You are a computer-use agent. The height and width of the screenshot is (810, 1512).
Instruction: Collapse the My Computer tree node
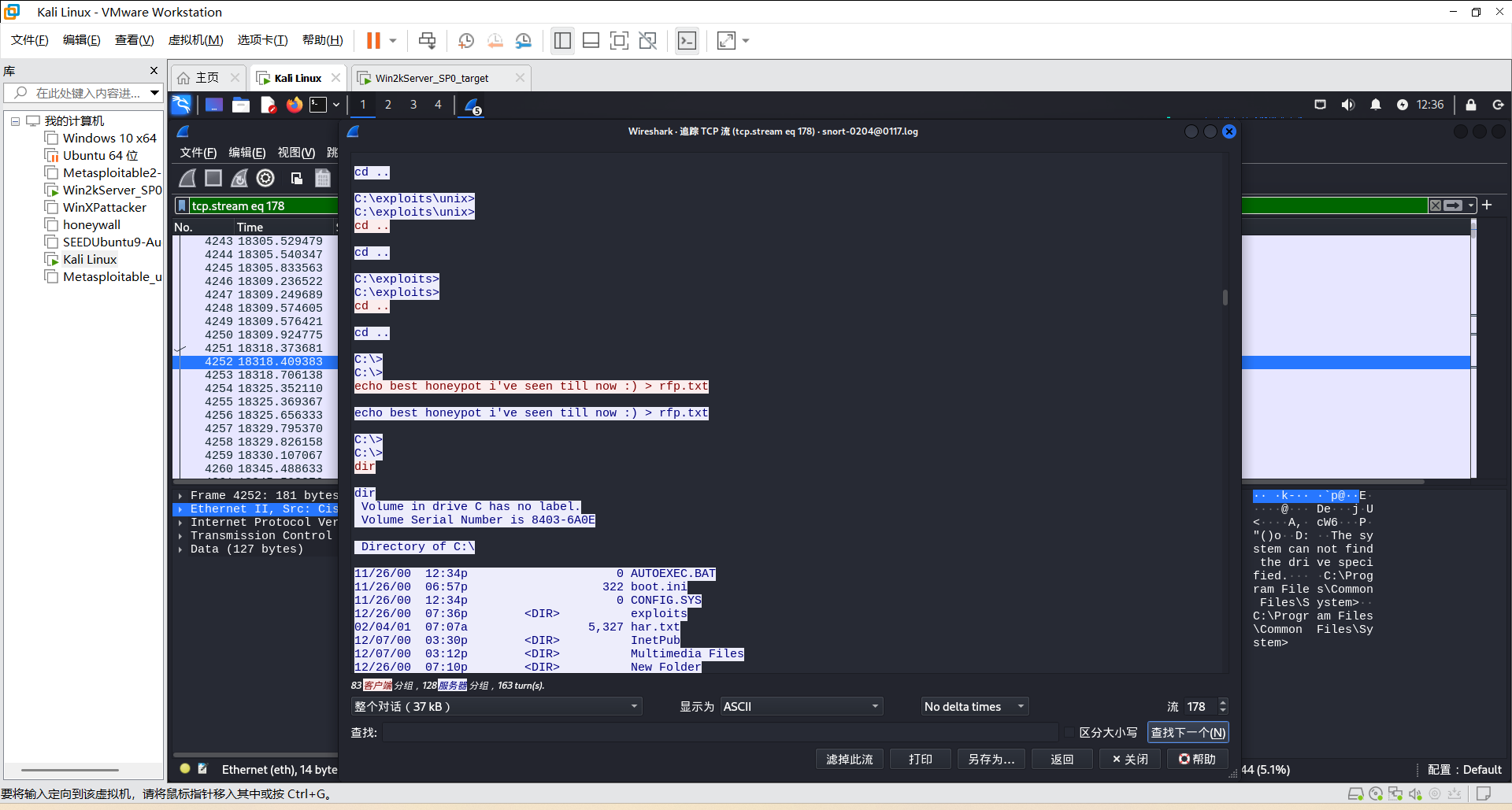15,121
